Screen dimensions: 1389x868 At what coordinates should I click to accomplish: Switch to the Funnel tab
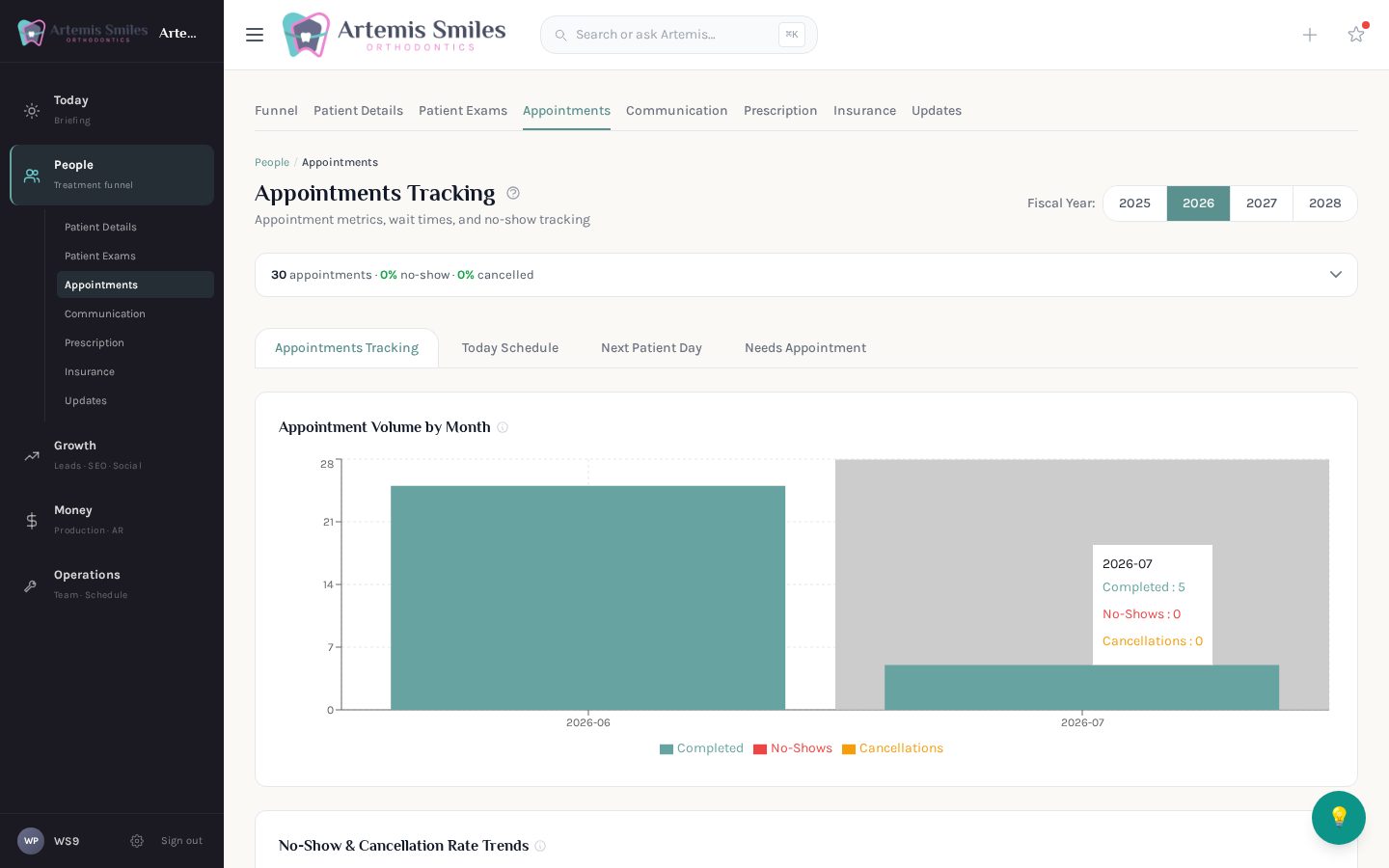pos(276,111)
